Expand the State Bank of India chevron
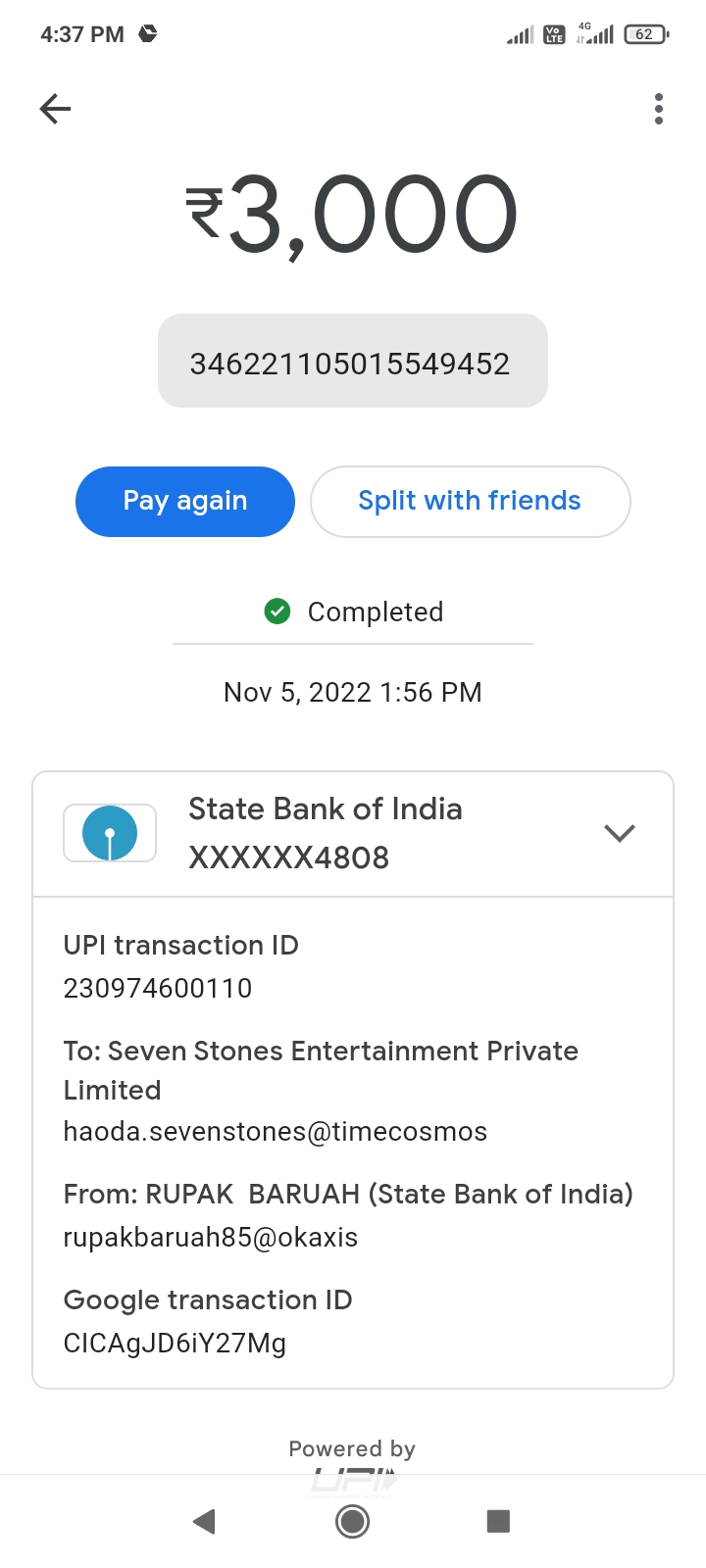 (620, 833)
